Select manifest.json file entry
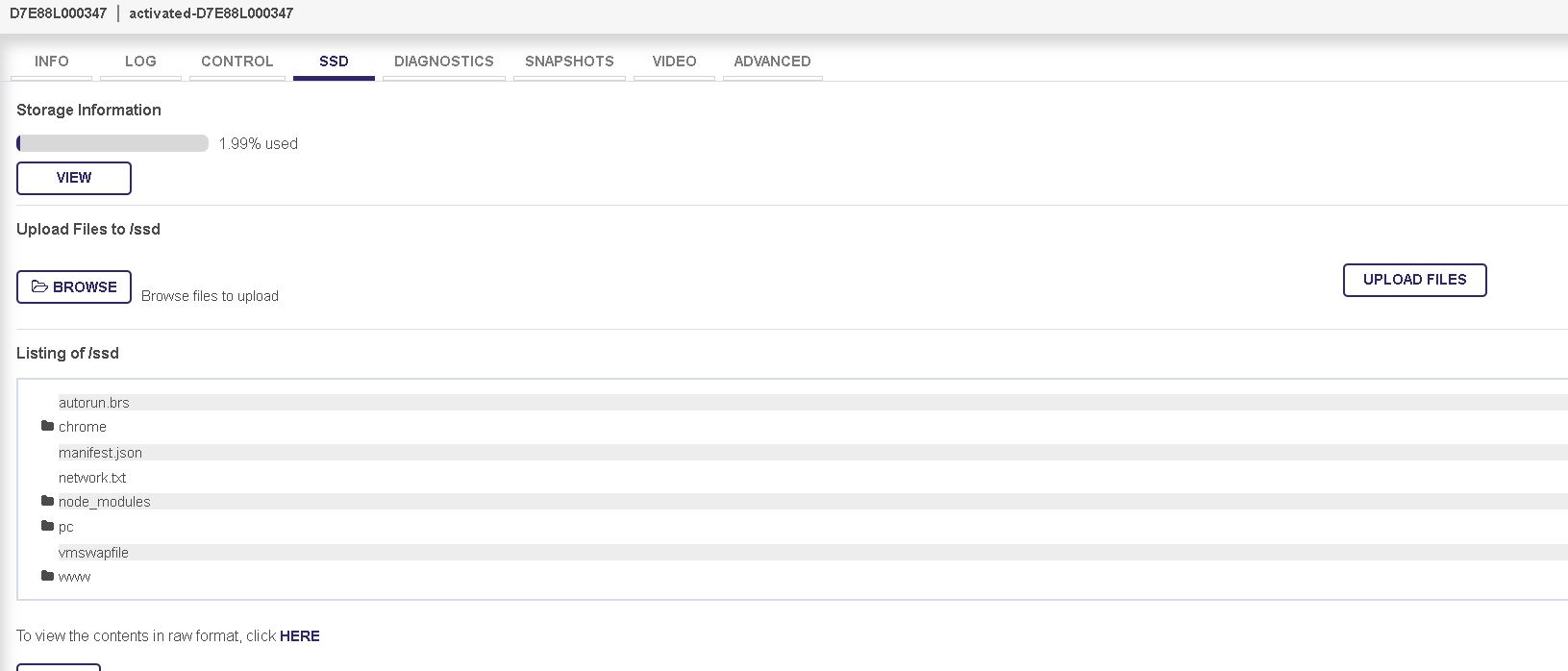Image resolution: width=1568 pixels, height=671 pixels. (100, 453)
